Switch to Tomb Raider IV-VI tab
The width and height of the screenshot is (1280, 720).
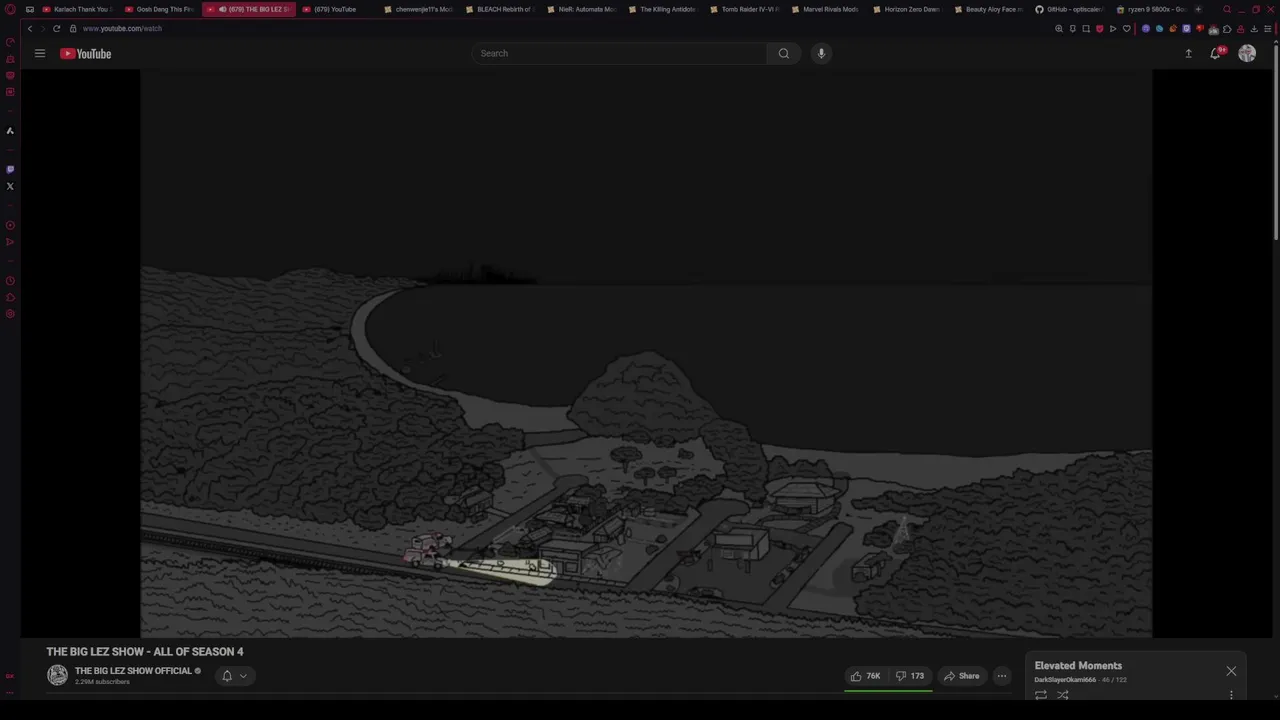[x=745, y=9]
